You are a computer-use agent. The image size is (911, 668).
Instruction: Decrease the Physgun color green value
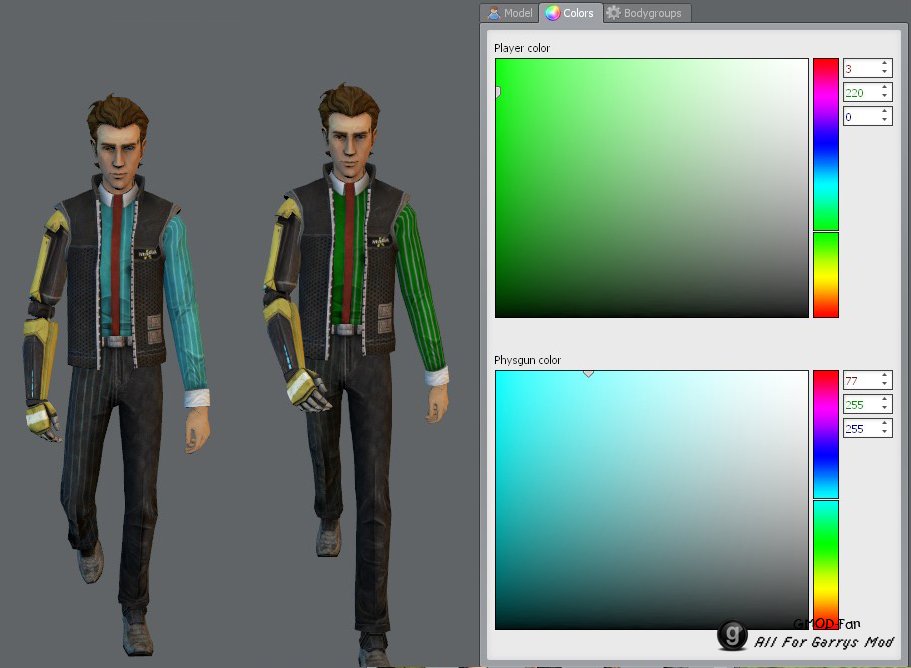tap(884, 408)
